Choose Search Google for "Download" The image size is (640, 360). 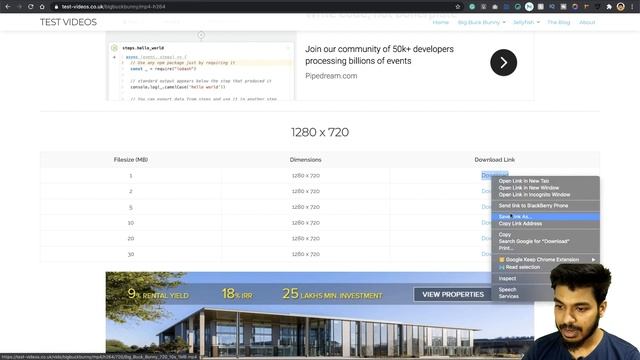(x=534, y=241)
